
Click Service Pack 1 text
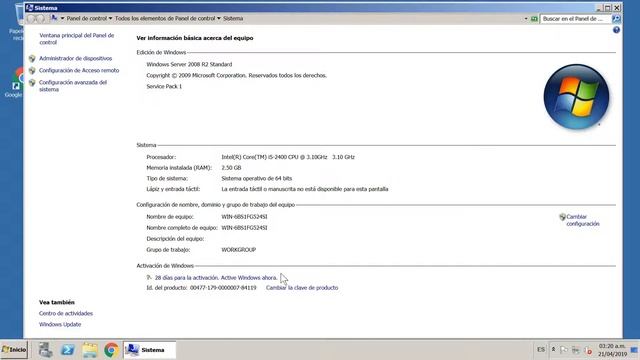164,86
